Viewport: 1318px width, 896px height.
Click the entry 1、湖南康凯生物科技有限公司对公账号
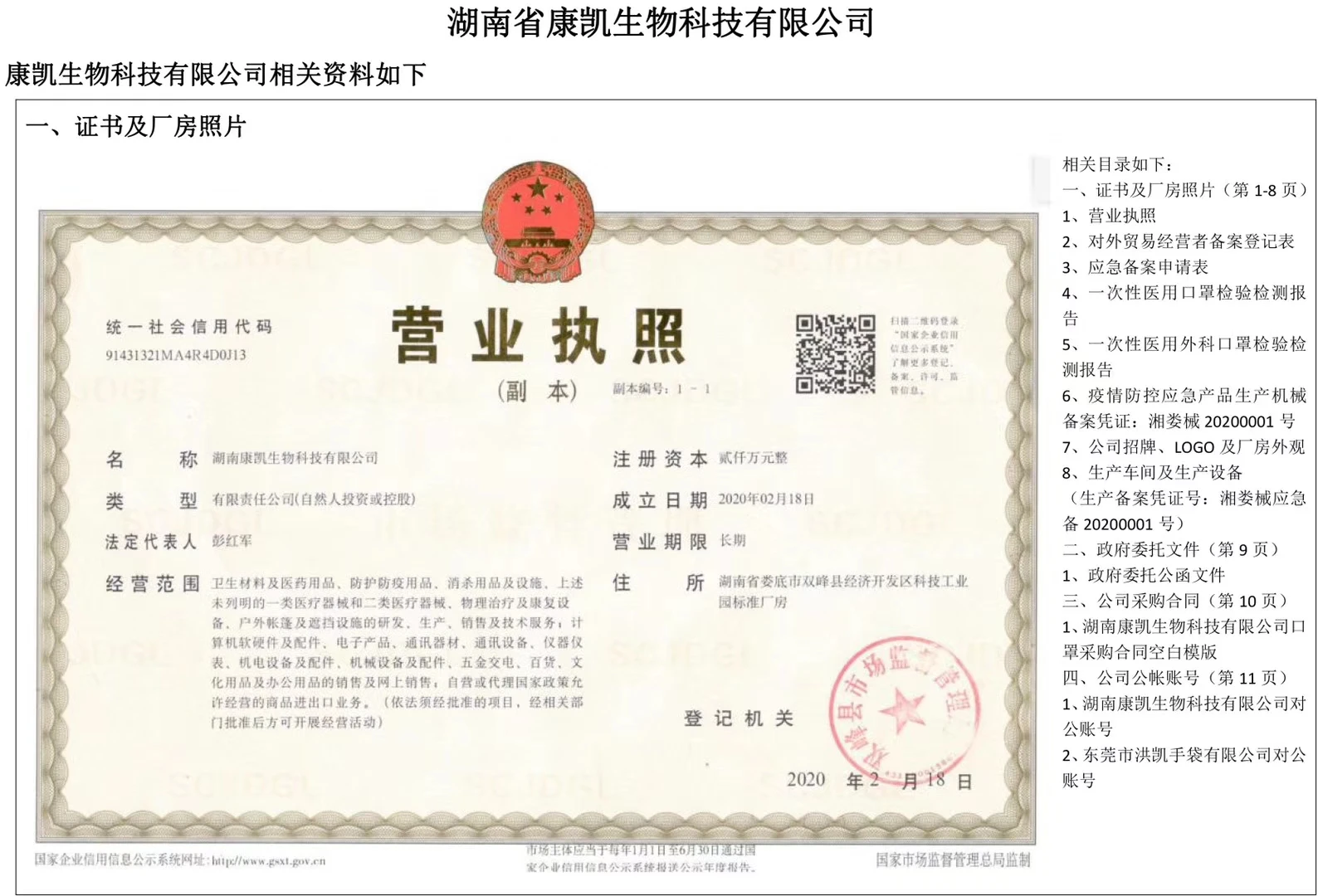click(1184, 717)
